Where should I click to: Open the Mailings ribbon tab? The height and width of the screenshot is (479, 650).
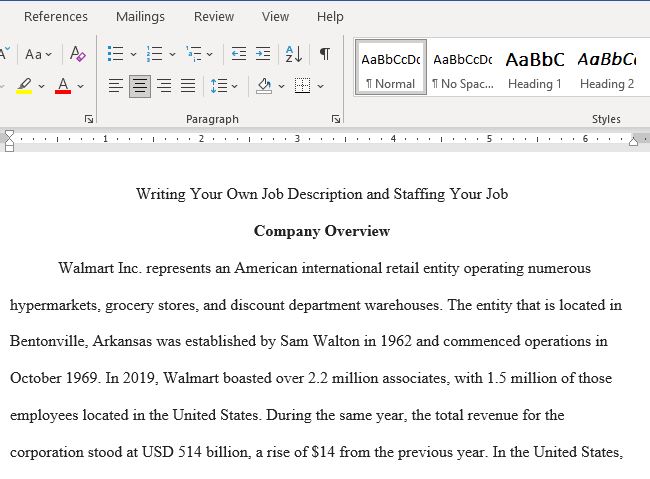(x=140, y=17)
